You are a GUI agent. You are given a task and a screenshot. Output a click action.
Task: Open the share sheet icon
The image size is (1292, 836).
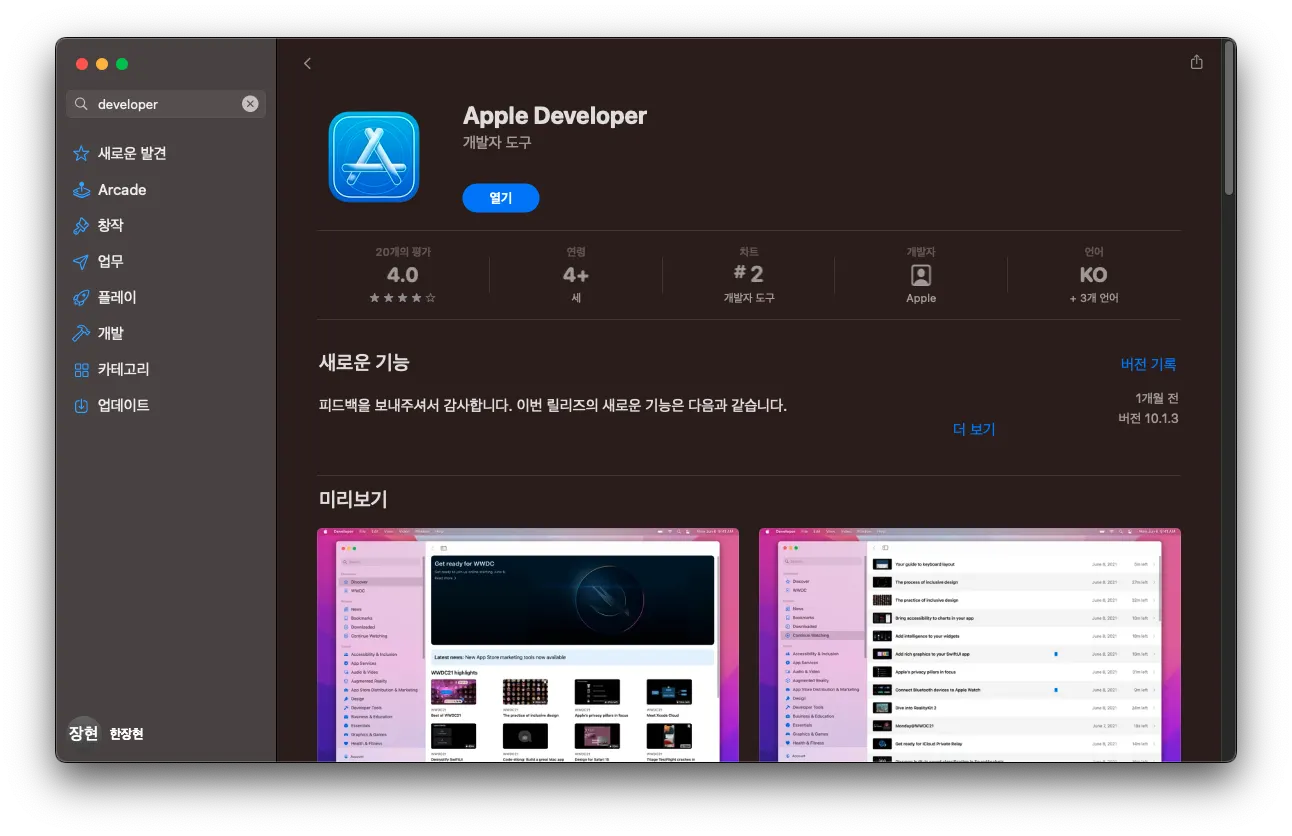pos(1196,62)
